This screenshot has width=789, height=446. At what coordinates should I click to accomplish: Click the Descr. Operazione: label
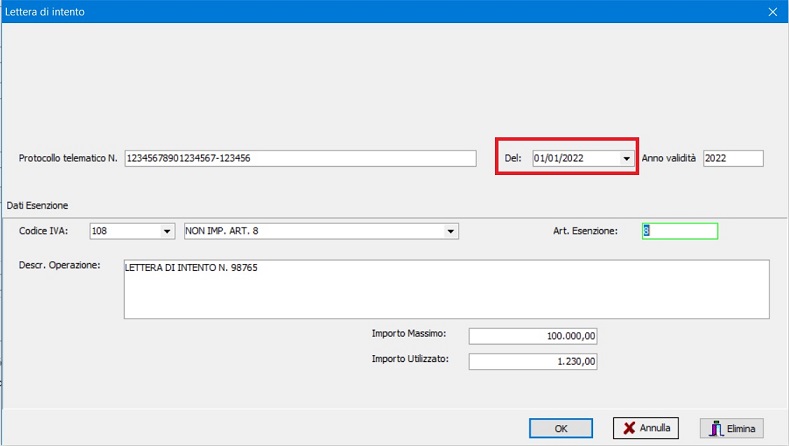(x=59, y=265)
